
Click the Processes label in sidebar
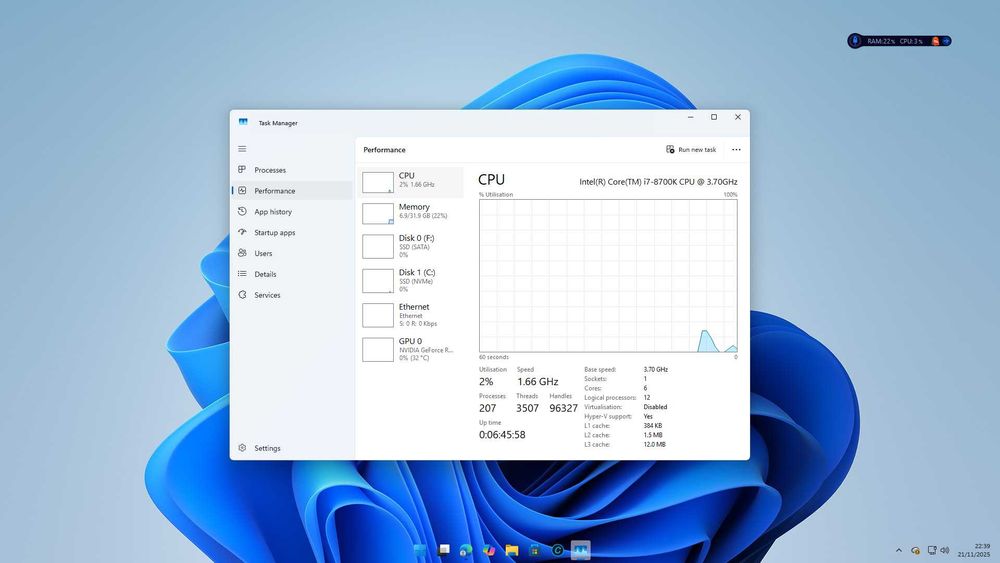coord(270,170)
